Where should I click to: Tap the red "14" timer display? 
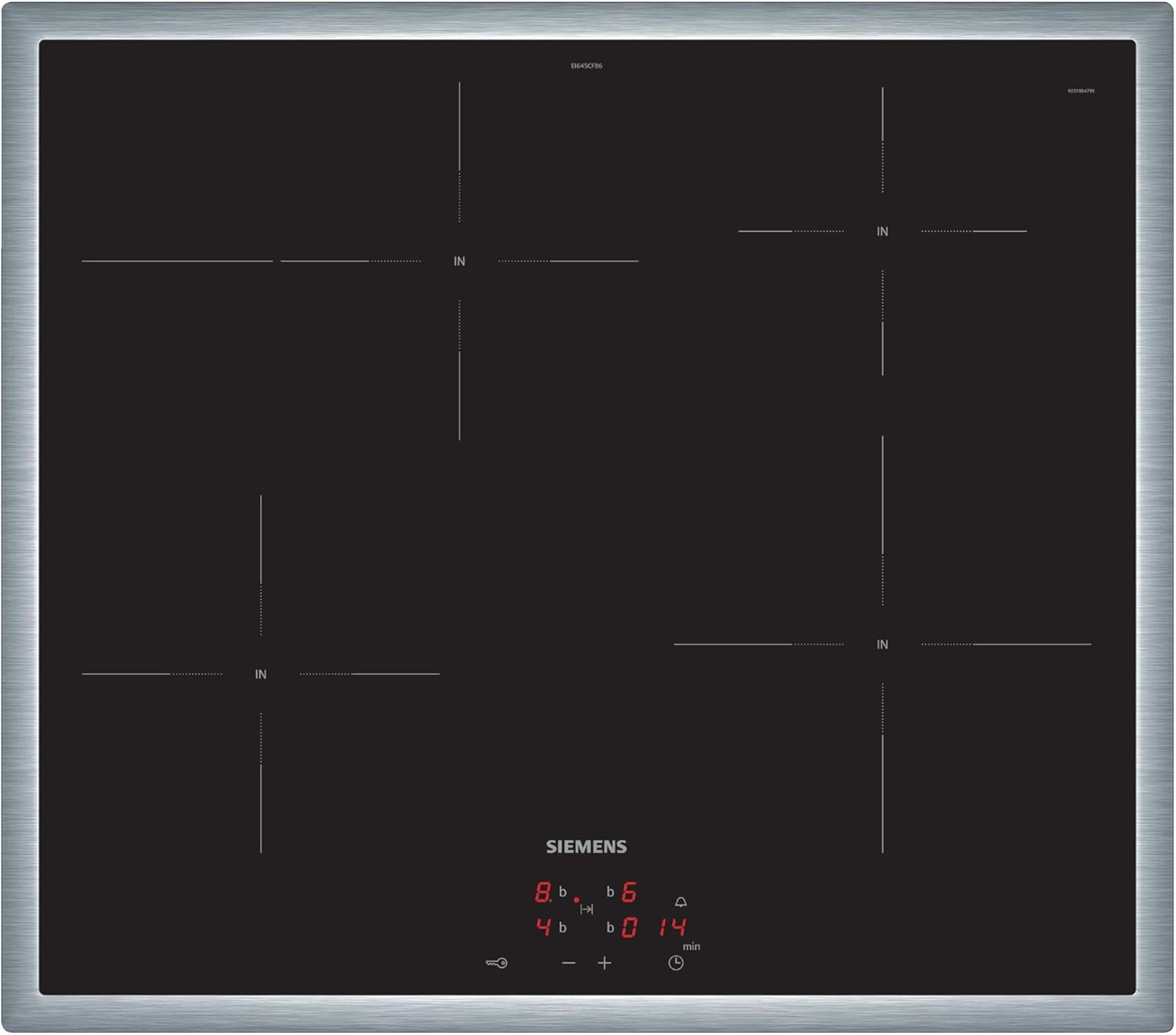click(x=673, y=928)
